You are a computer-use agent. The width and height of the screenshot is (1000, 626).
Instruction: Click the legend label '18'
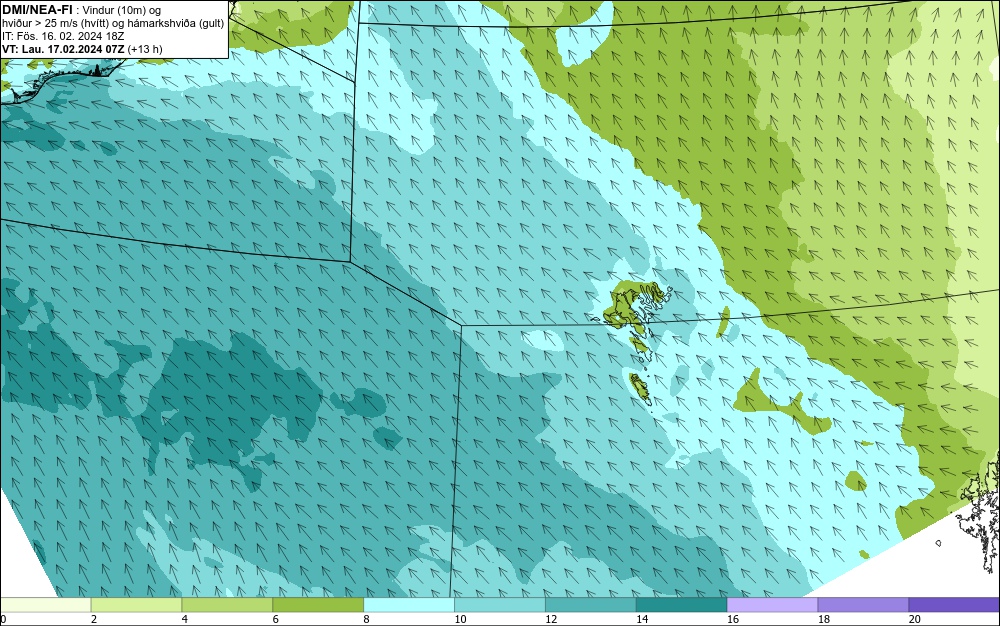point(823,619)
